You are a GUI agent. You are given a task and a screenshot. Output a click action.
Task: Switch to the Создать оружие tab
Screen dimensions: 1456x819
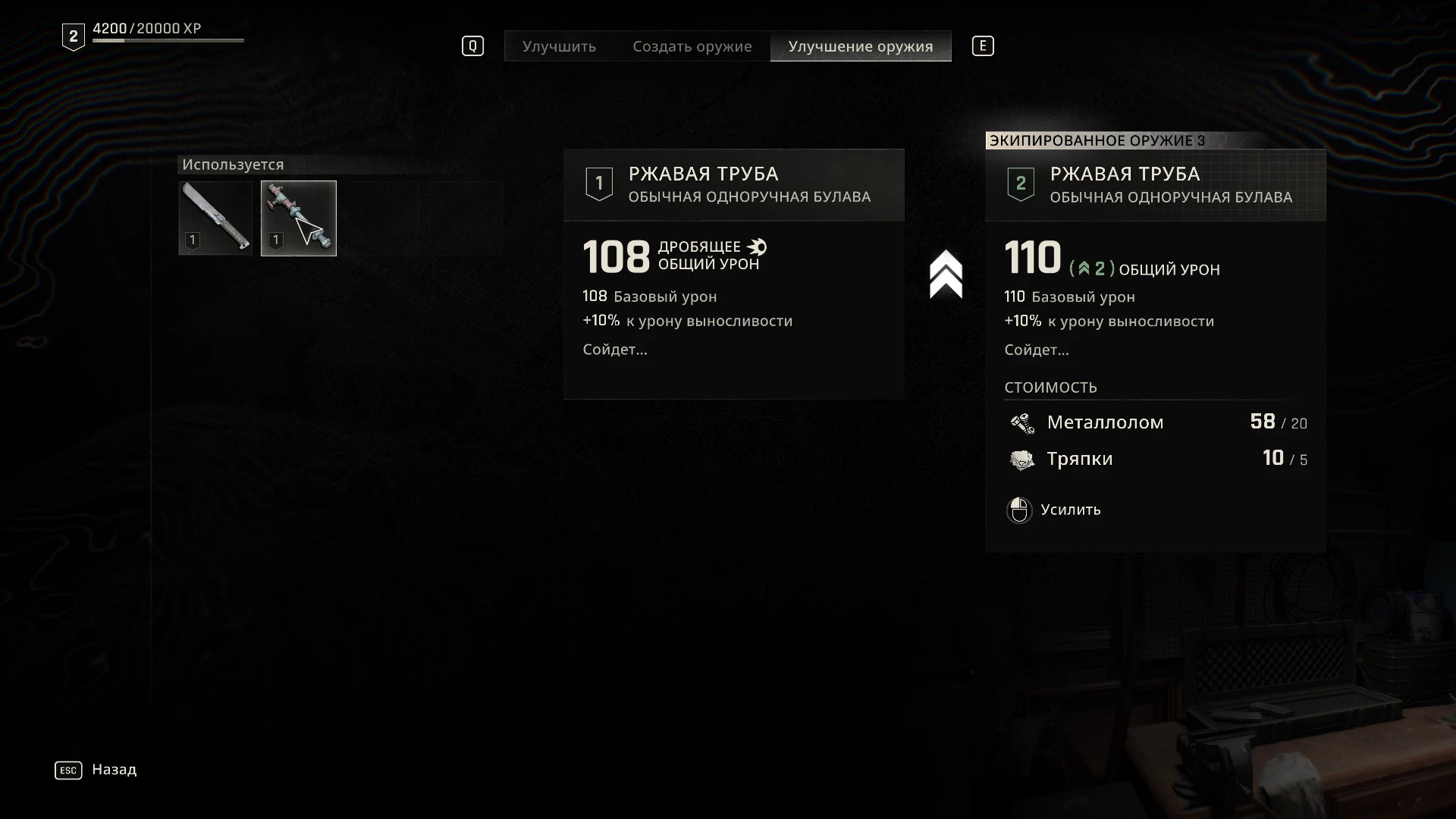(x=692, y=46)
